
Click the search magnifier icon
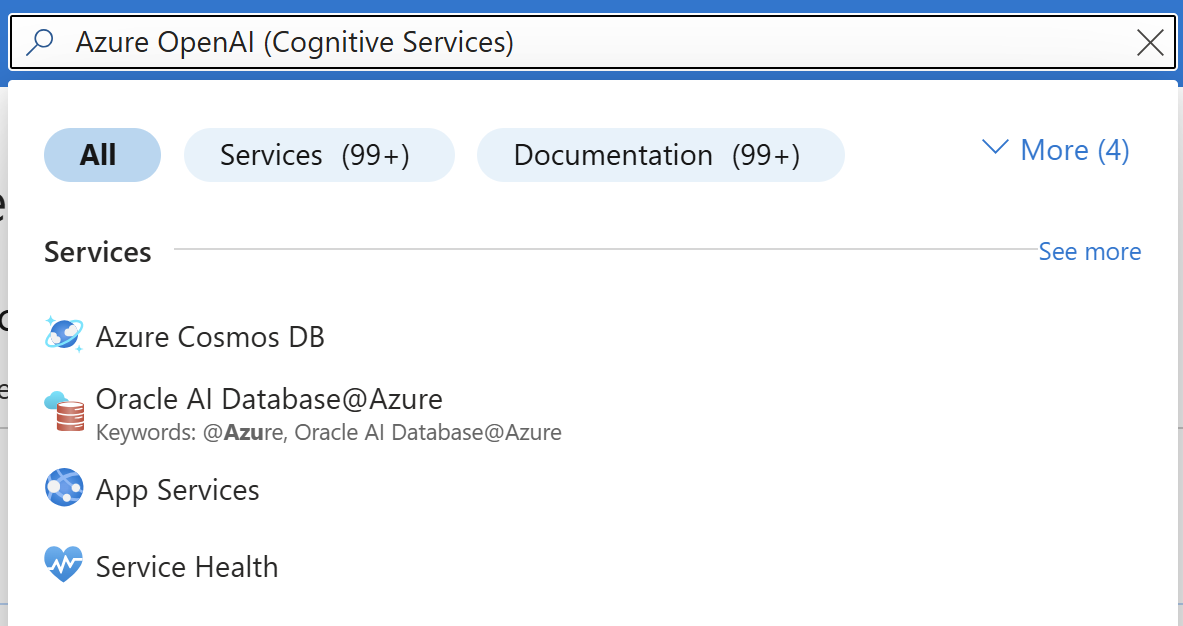pyautogui.click(x=39, y=42)
